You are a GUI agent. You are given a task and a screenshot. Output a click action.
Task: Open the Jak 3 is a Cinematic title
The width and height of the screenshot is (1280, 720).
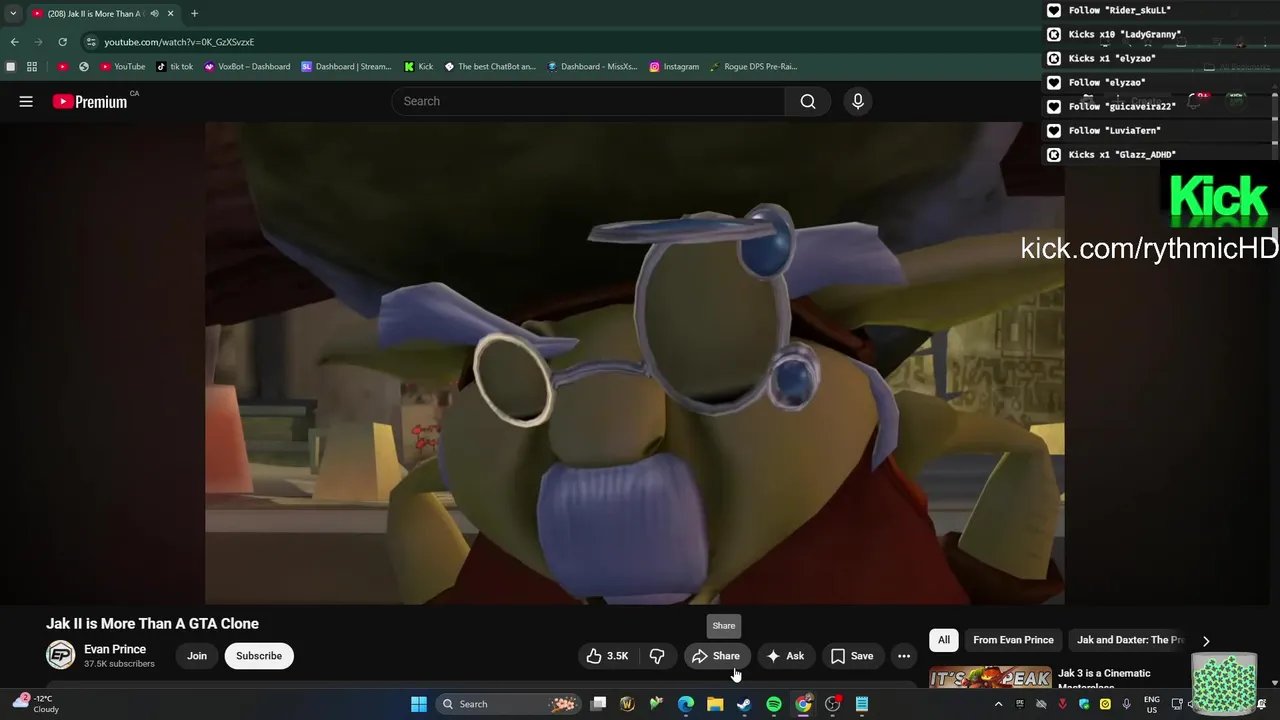click(x=1104, y=678)
